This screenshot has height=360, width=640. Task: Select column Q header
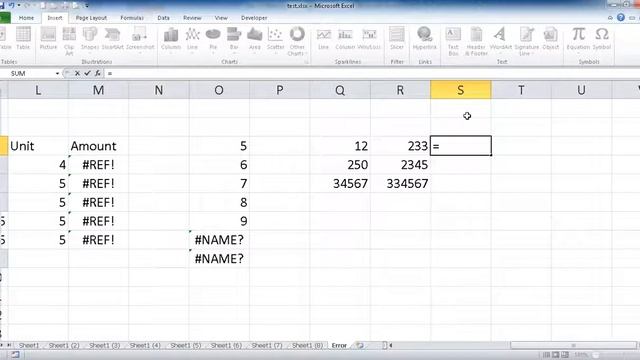point(340,90)
